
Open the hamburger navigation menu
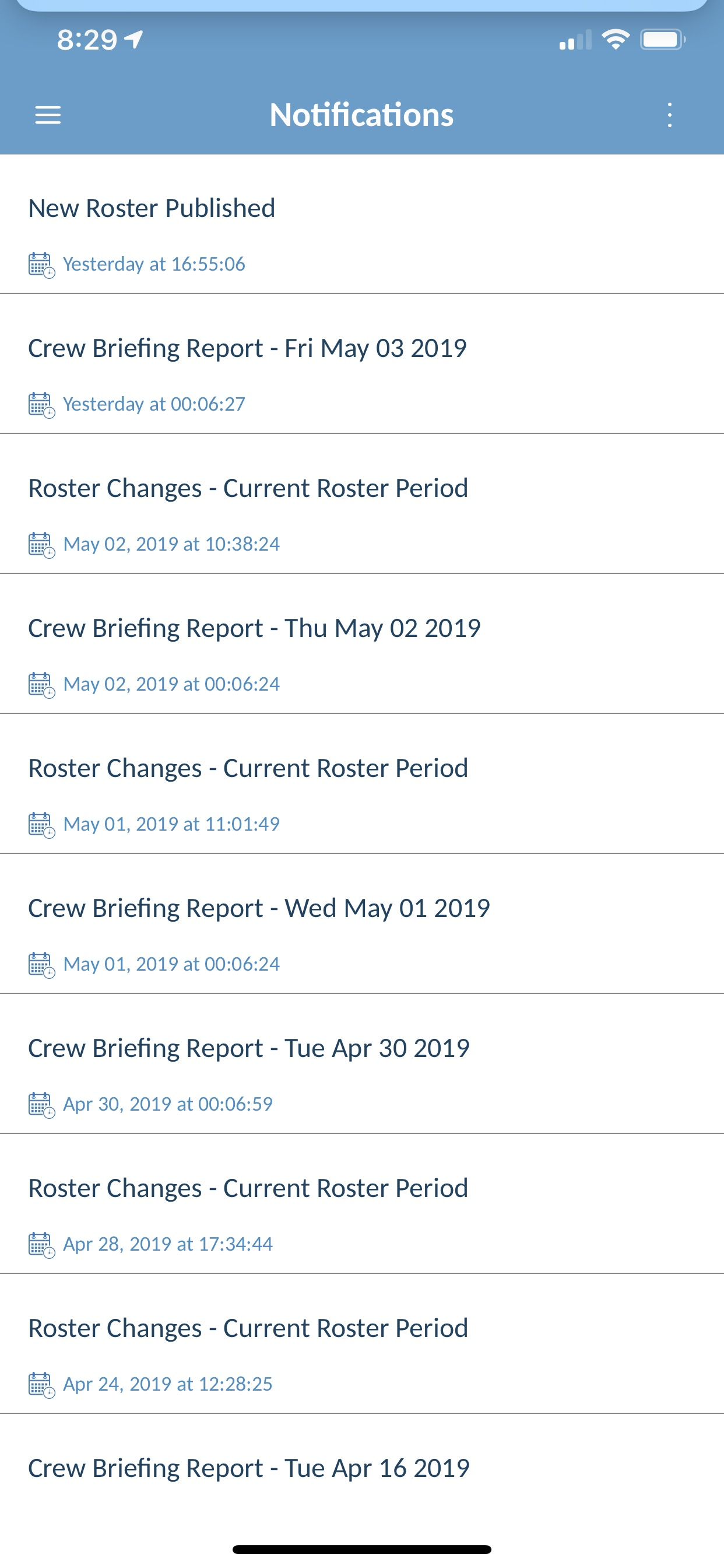[x=47, y=115]
